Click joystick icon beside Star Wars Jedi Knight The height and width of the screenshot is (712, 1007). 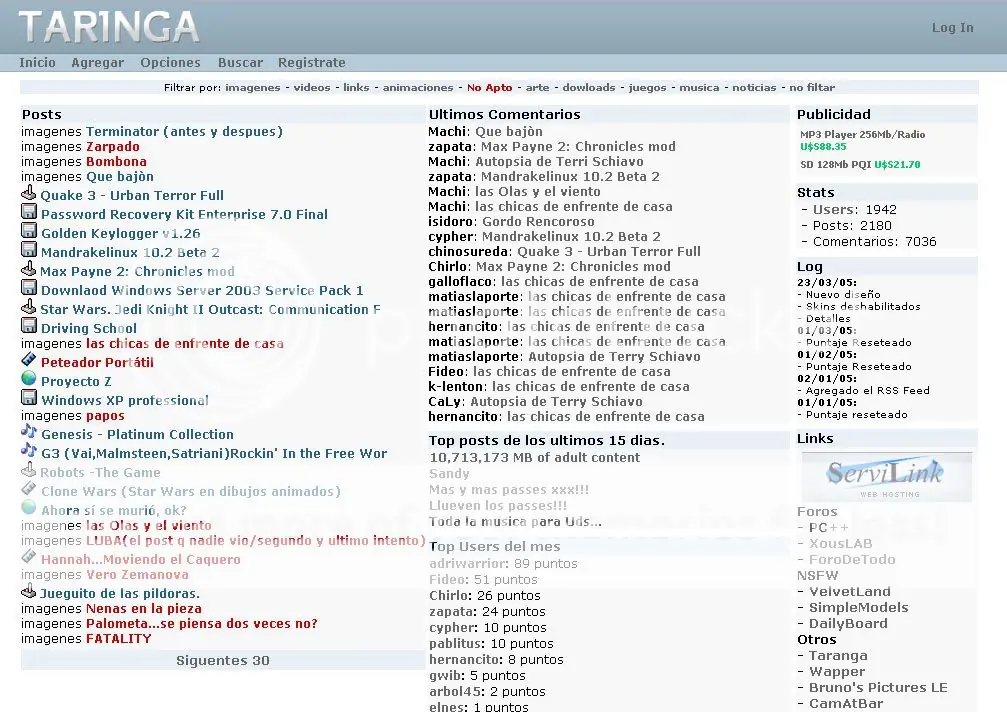tap(28, 306)
